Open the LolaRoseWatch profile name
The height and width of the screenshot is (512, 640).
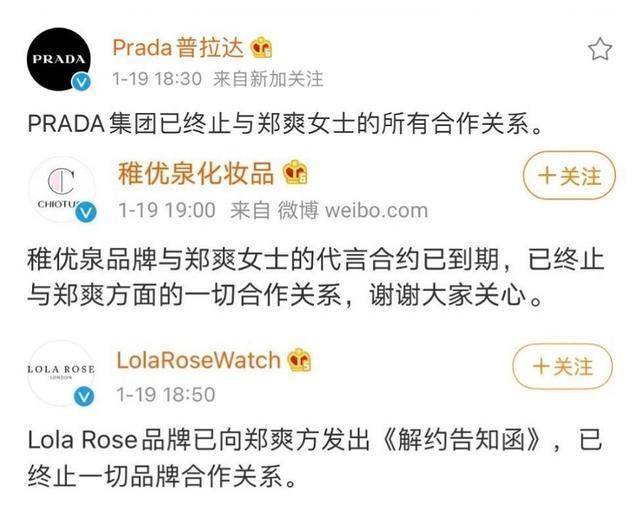(x=197, y=360)
